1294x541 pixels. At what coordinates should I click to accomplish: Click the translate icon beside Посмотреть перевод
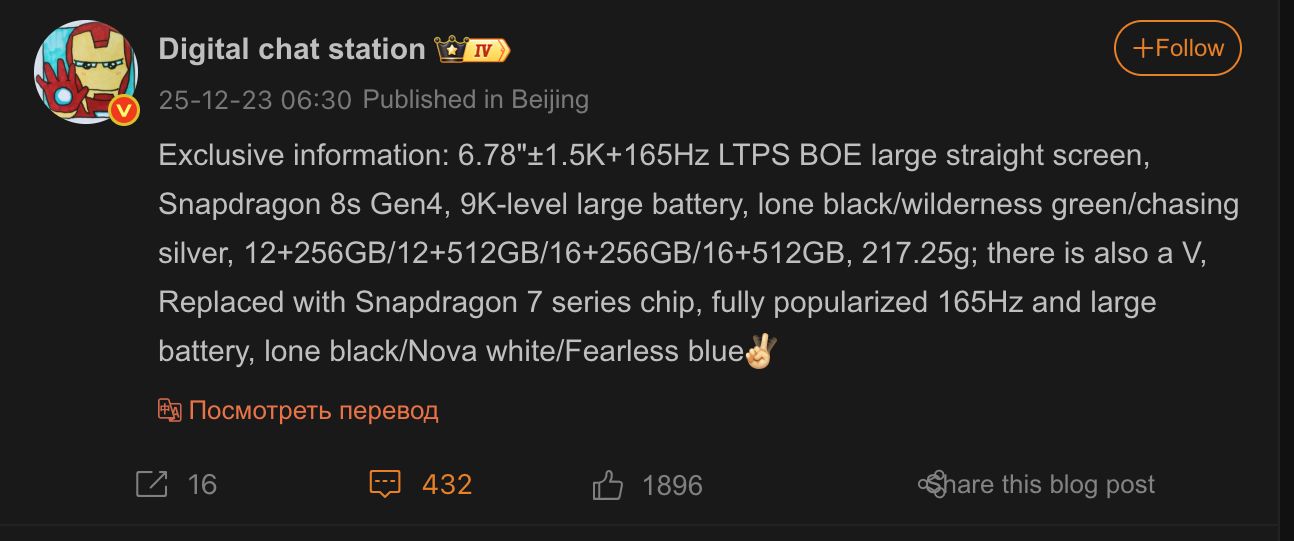(x=169, y=410)
